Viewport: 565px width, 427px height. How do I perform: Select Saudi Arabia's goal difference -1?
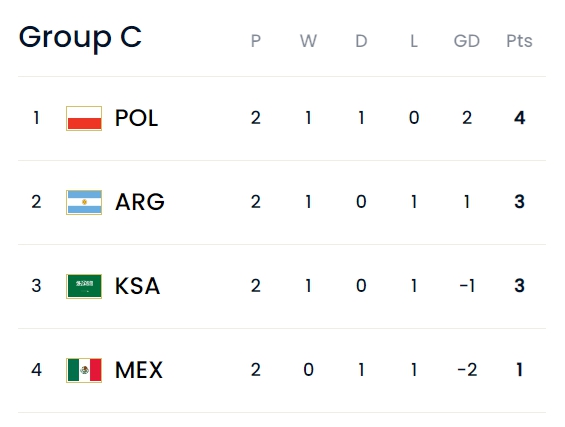[x=467, y=286]
